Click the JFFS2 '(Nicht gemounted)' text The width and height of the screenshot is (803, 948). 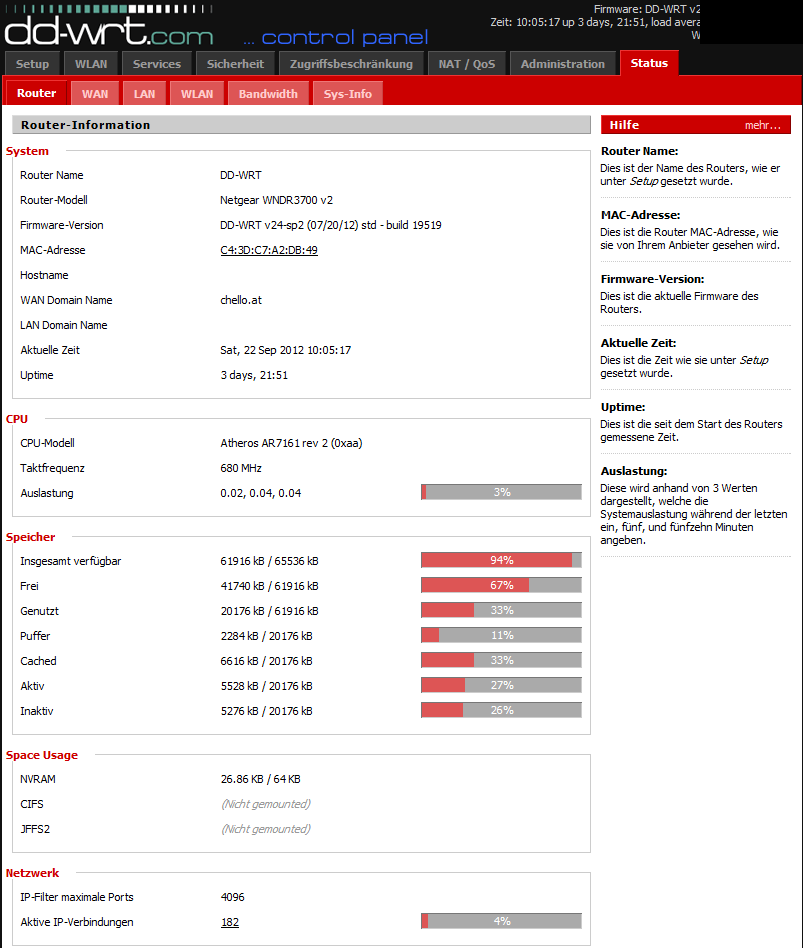click(265, 829)
